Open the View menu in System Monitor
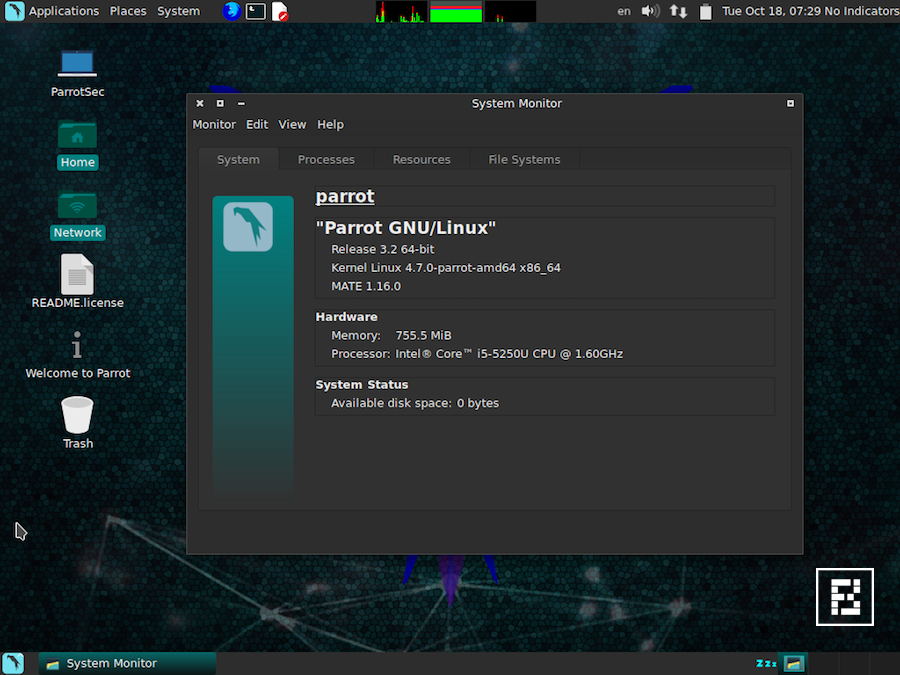The height and width of the screenshot is (675, 900). (292, 125)
